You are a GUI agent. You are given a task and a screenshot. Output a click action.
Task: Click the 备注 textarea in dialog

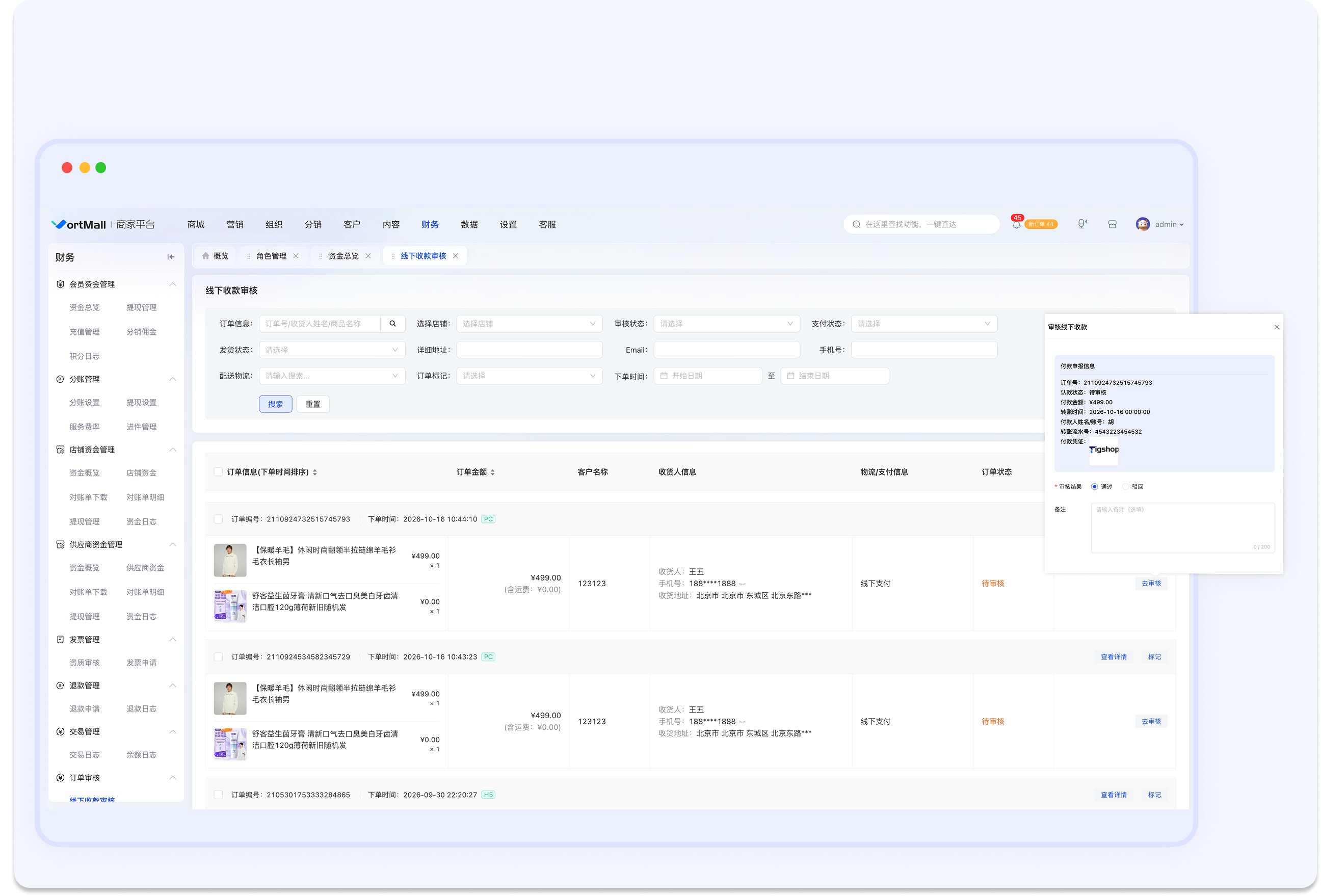point(1182,528)
